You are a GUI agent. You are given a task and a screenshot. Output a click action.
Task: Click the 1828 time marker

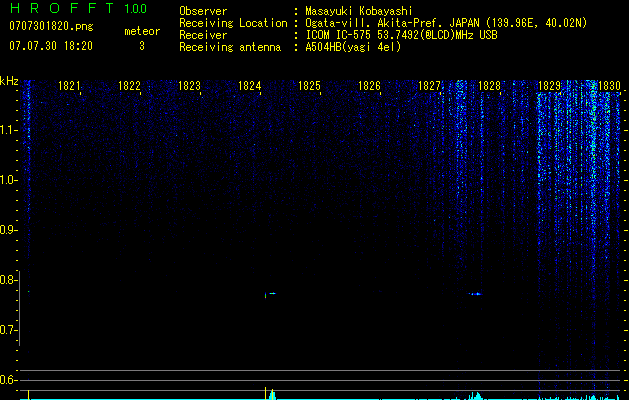click(x=489, y=85)
